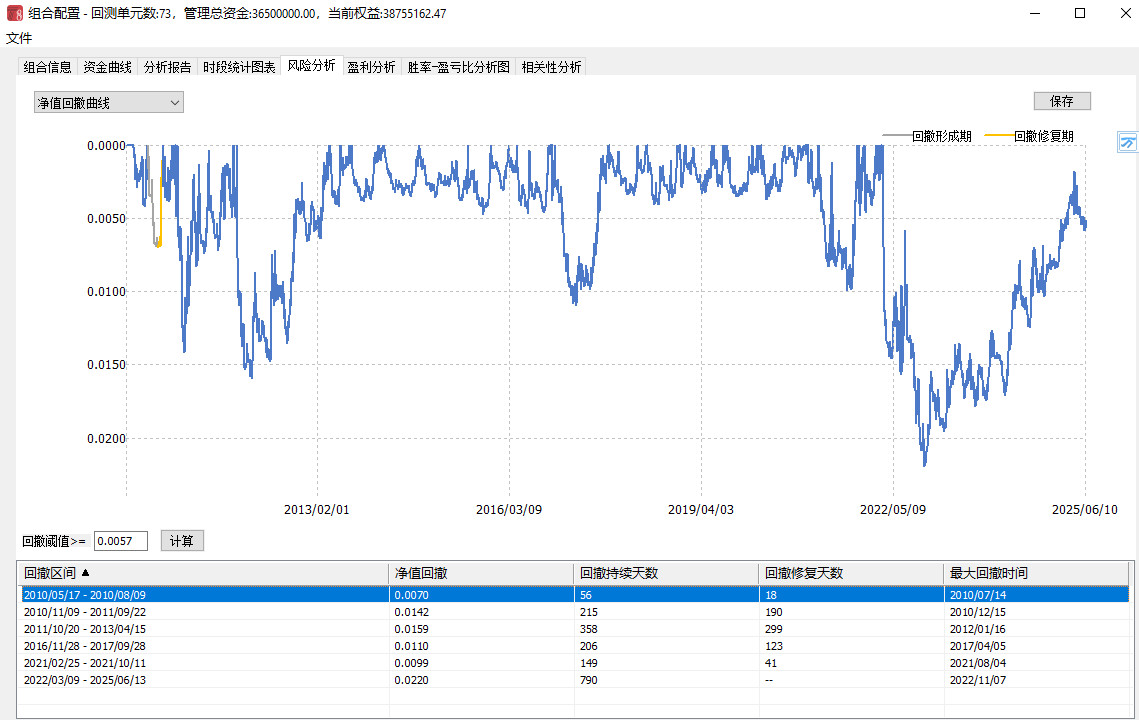Image resolution: width=1139 pixels, height=720 pixels.
Task: Click the gray 回撤形成期 legend swatch
Action: click(x=896, y=136)
